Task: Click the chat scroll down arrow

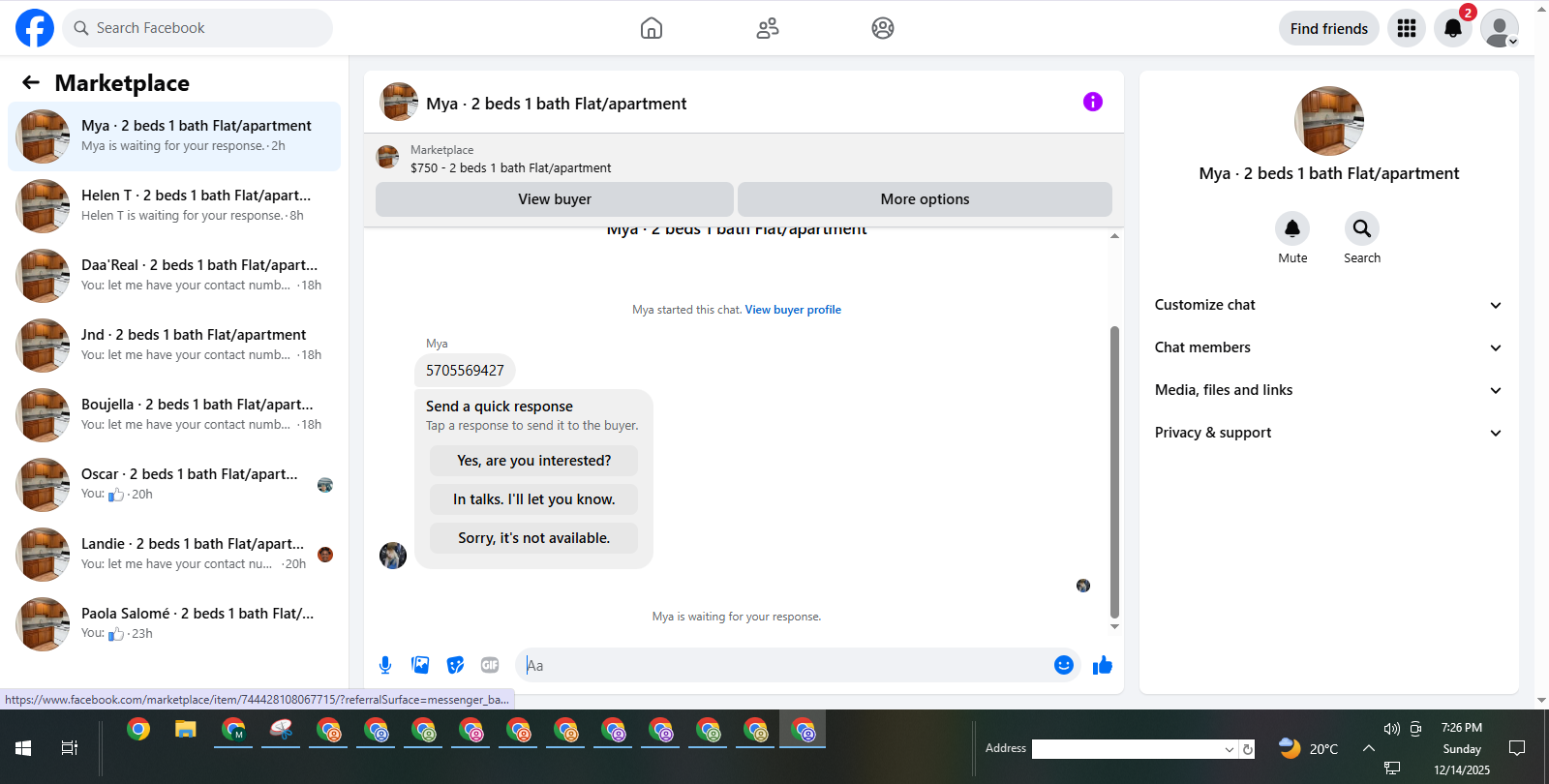Action: pyautogui.click(x=1114, y=626)
